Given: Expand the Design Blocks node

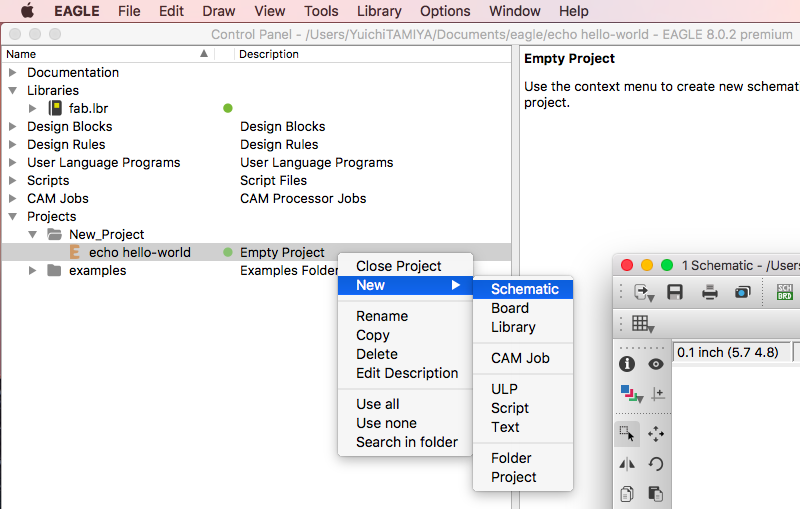Looking at the screenshot, I should pos(13,126).
